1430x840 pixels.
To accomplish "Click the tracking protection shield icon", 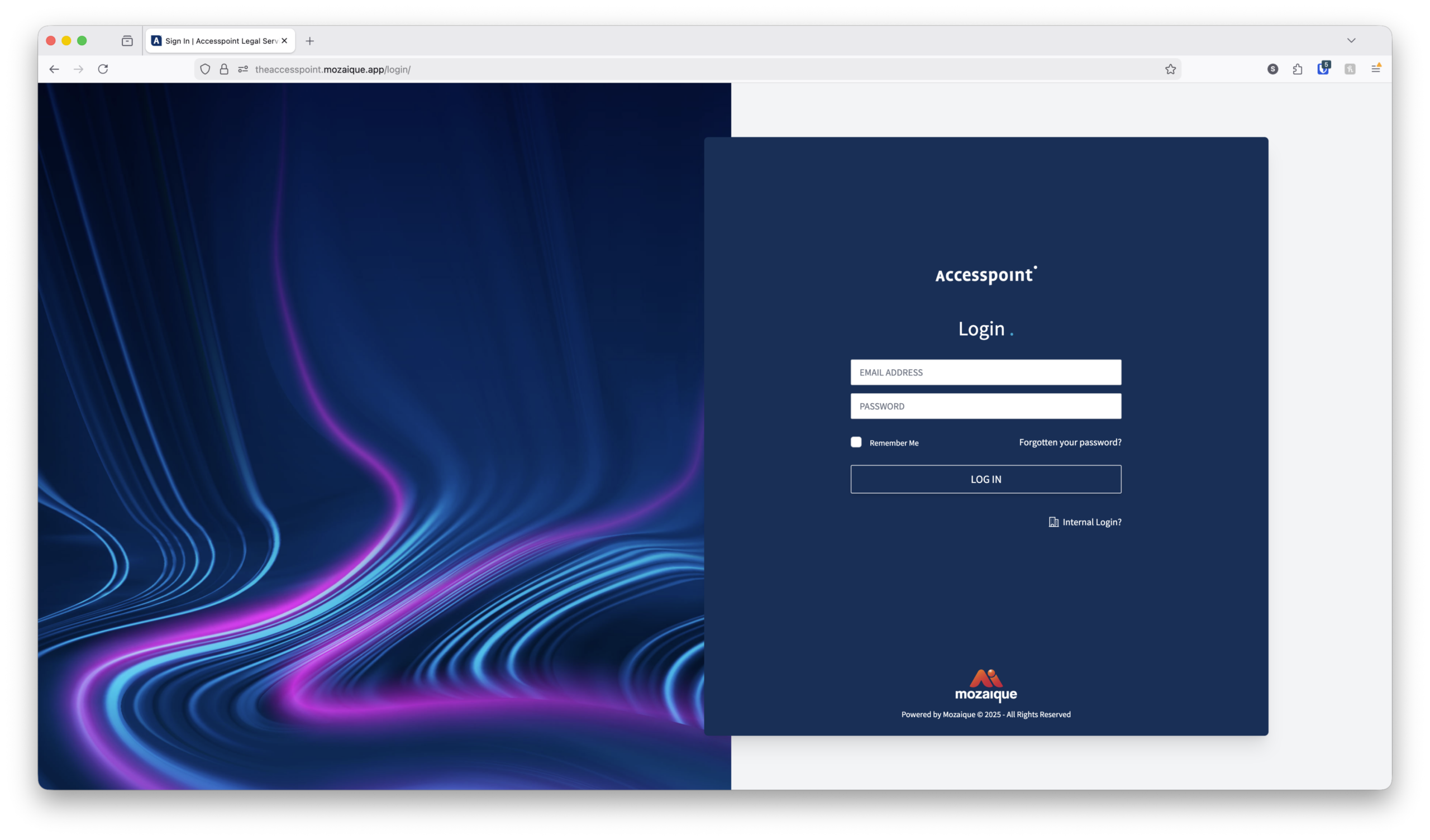I will [205, 69].
